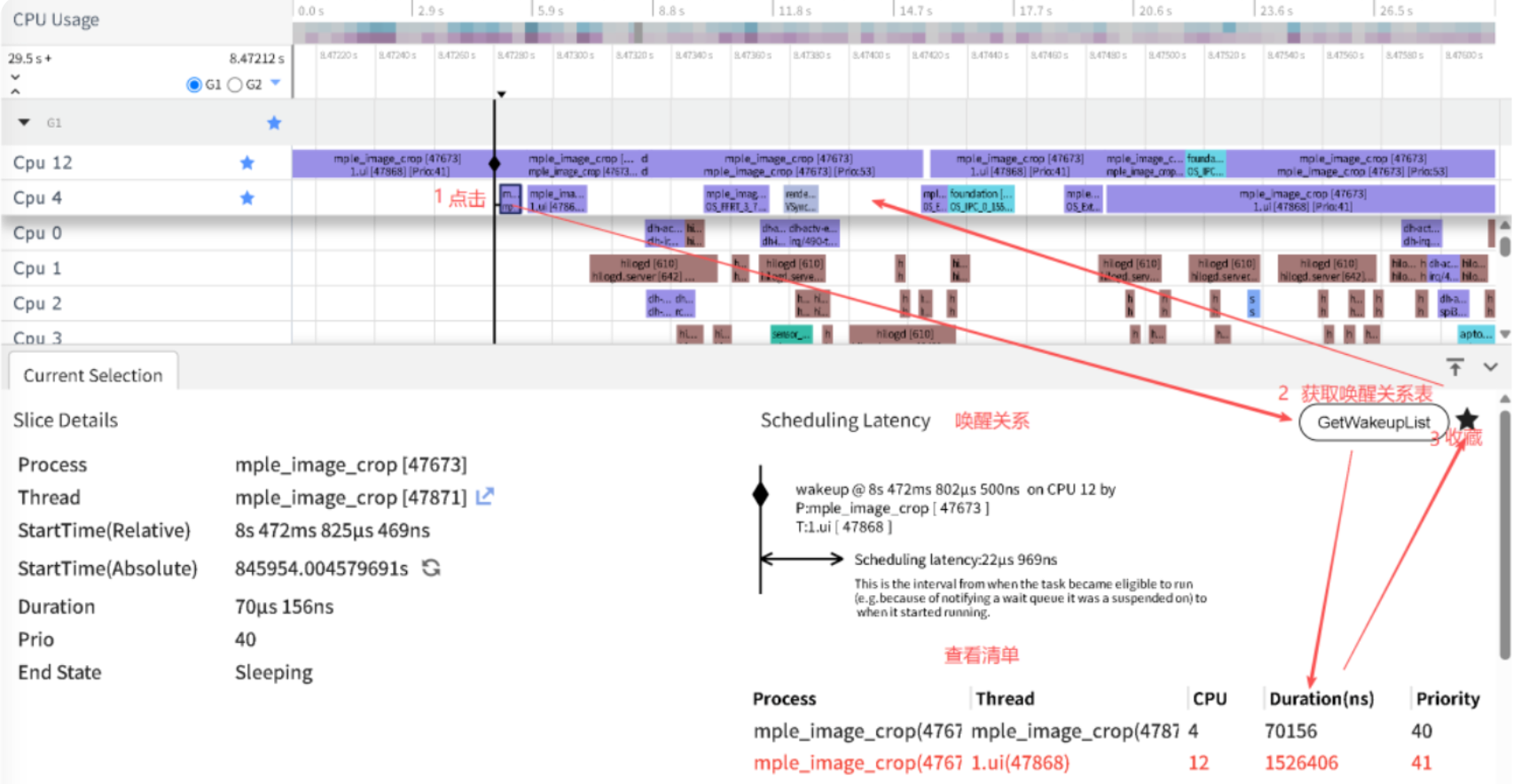Collapse the G1 group triangle
Screen dimensions: 1513x784
(x=24, y=122)
